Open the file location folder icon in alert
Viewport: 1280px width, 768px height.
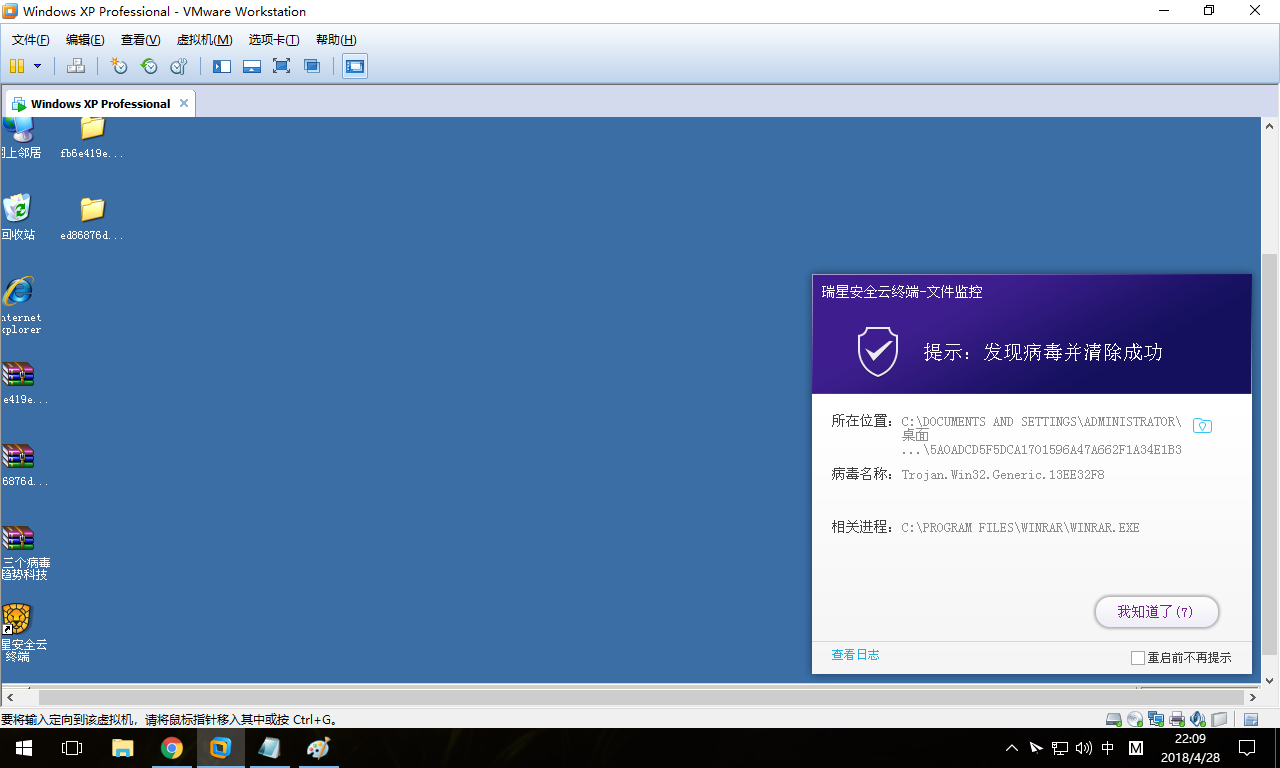(1202, 426)
